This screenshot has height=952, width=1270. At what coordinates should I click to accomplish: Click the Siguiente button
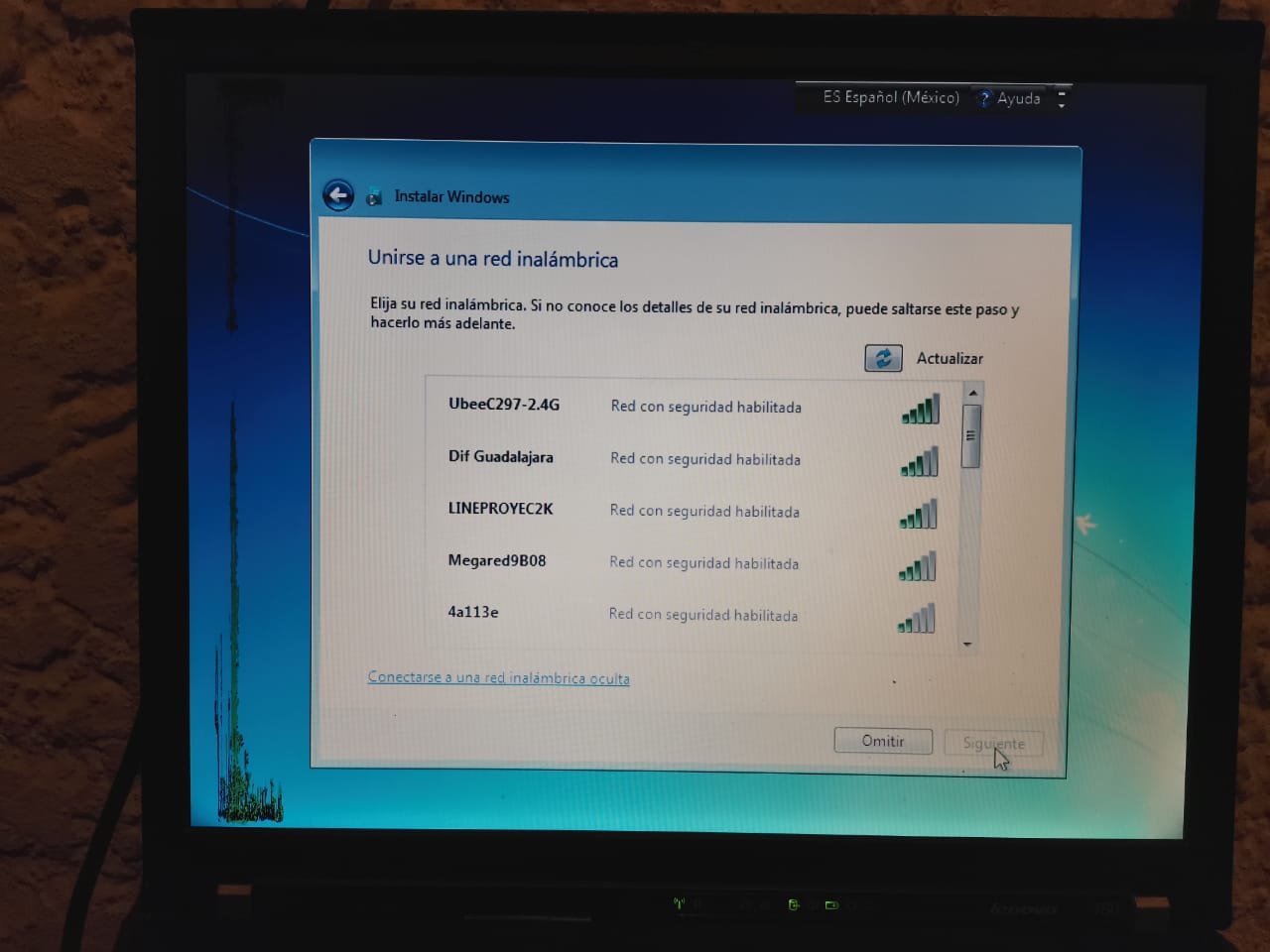pos(993,743)
